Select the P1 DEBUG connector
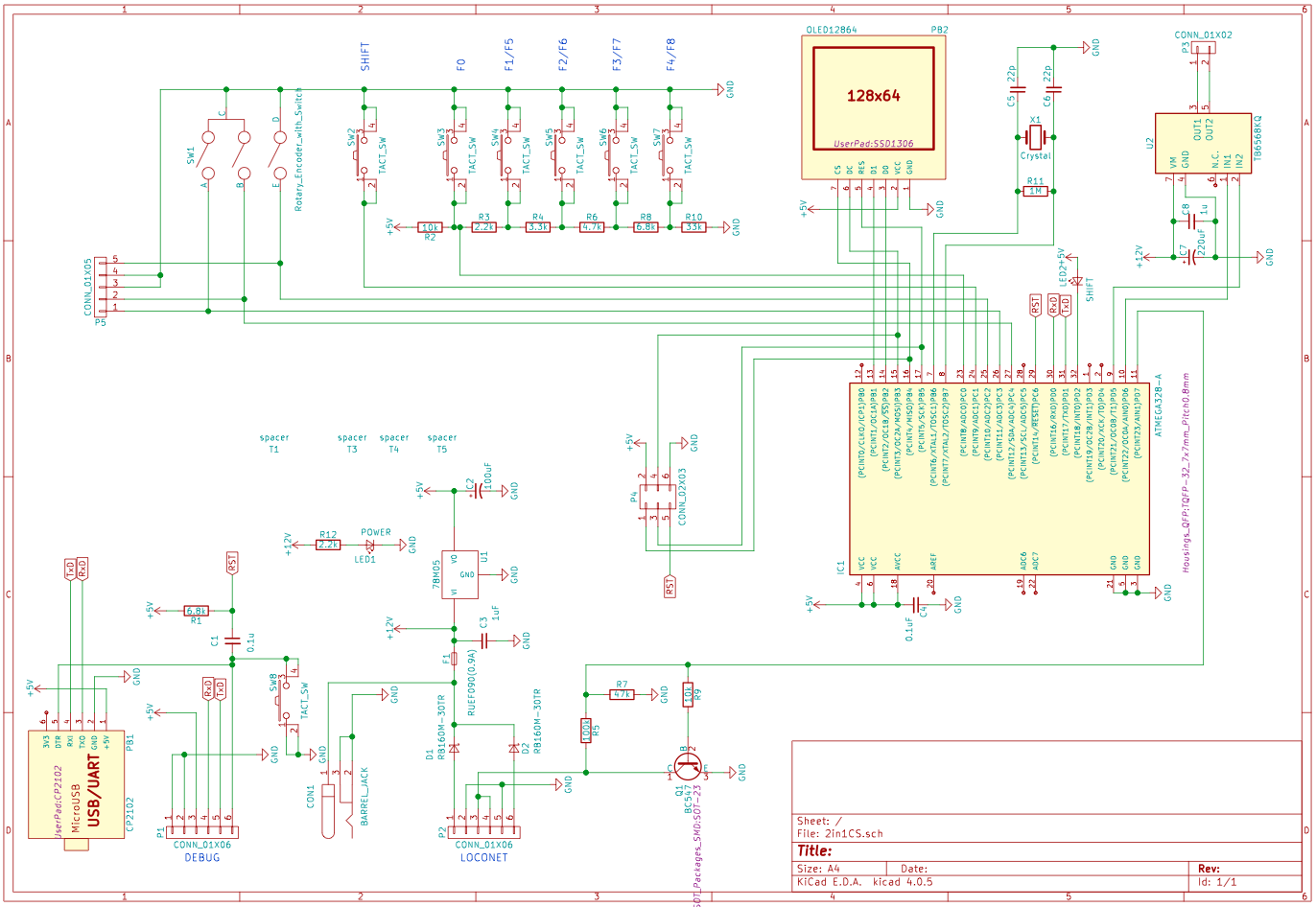Viewport: 1316px width, 907px height. pyautogui.click(x=201, y=830)
